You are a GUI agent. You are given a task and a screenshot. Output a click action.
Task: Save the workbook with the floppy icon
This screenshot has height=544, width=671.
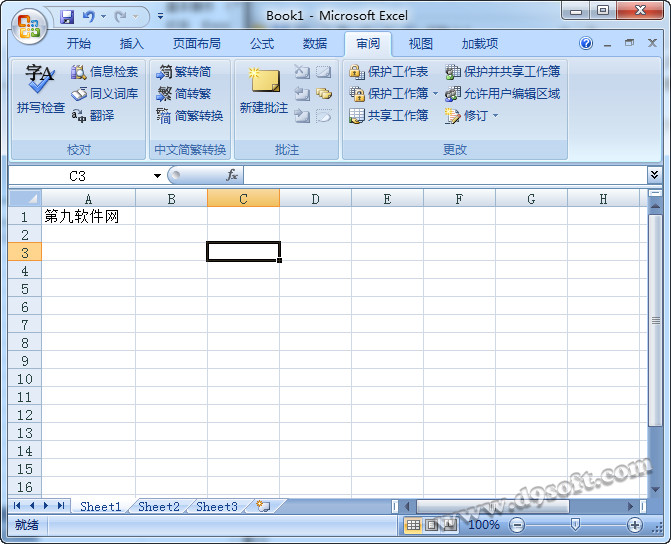point(67,17)
